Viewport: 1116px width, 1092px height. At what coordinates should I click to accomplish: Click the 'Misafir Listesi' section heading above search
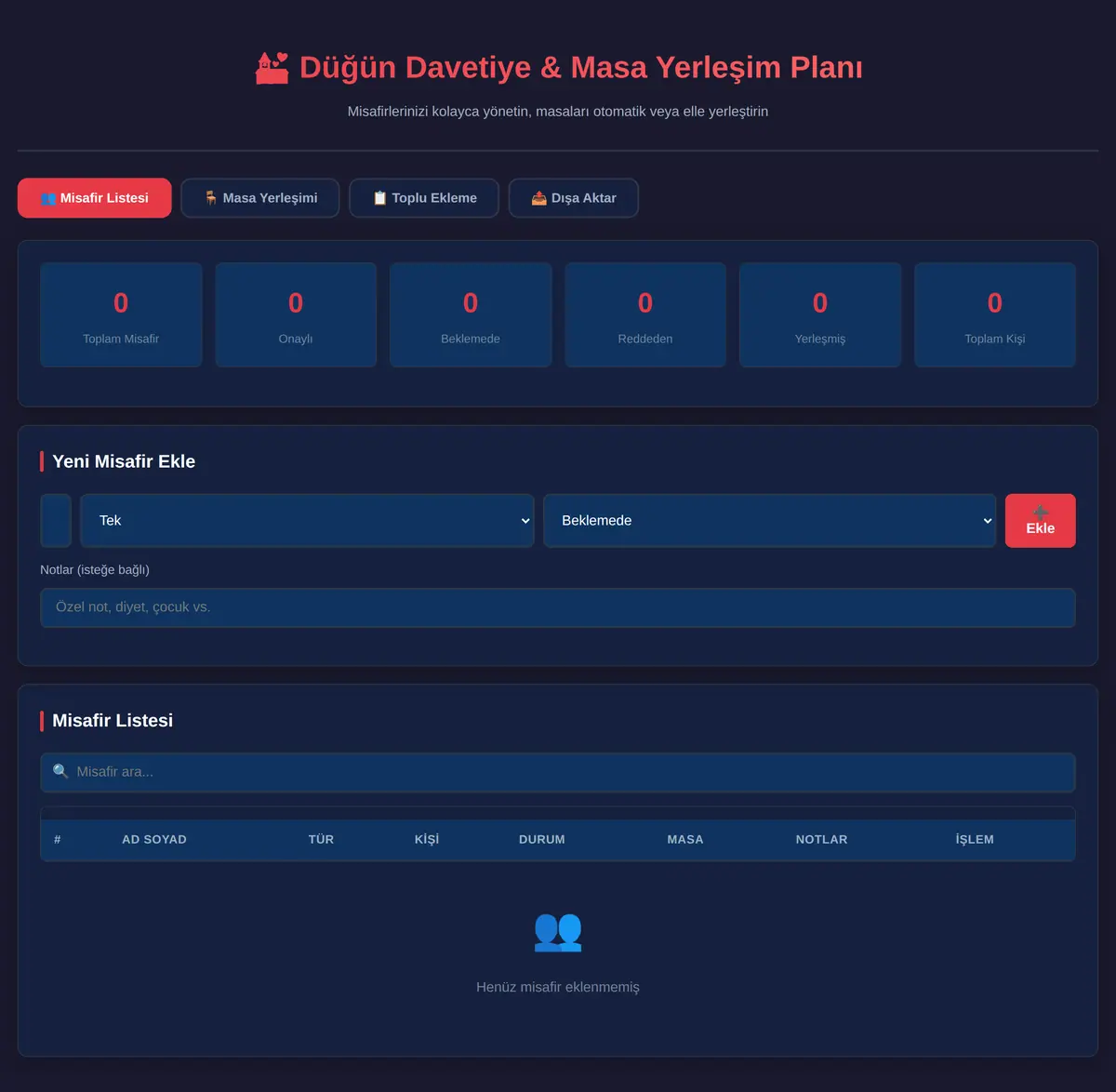113,721
